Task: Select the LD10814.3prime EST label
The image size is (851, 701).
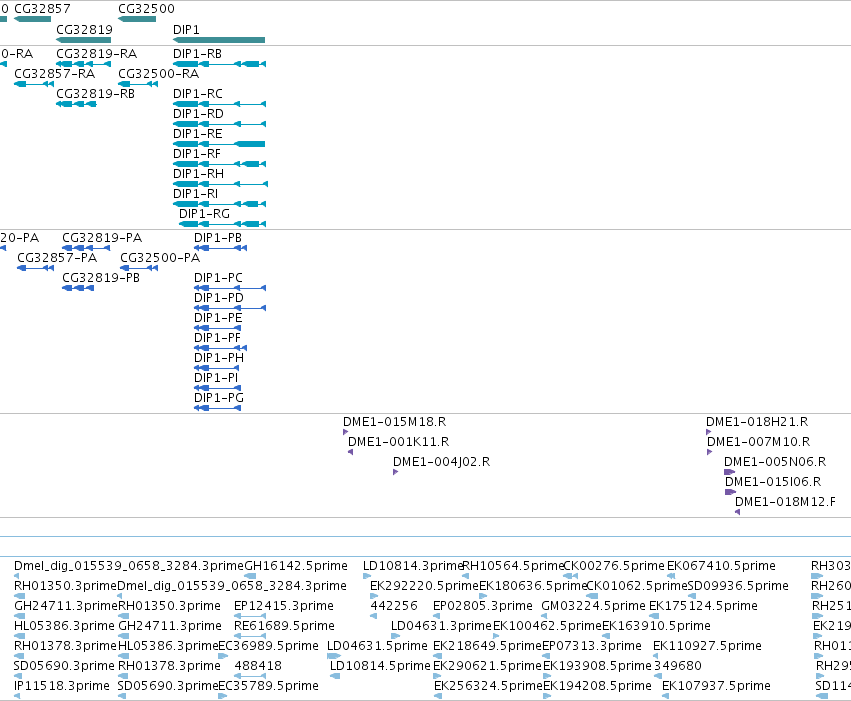Action: pyautogui.click(x=413, y=566)
